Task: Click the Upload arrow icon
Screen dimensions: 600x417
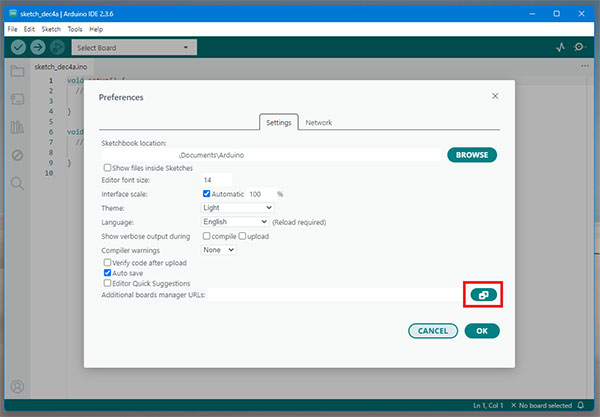Action: pos(39,47)
